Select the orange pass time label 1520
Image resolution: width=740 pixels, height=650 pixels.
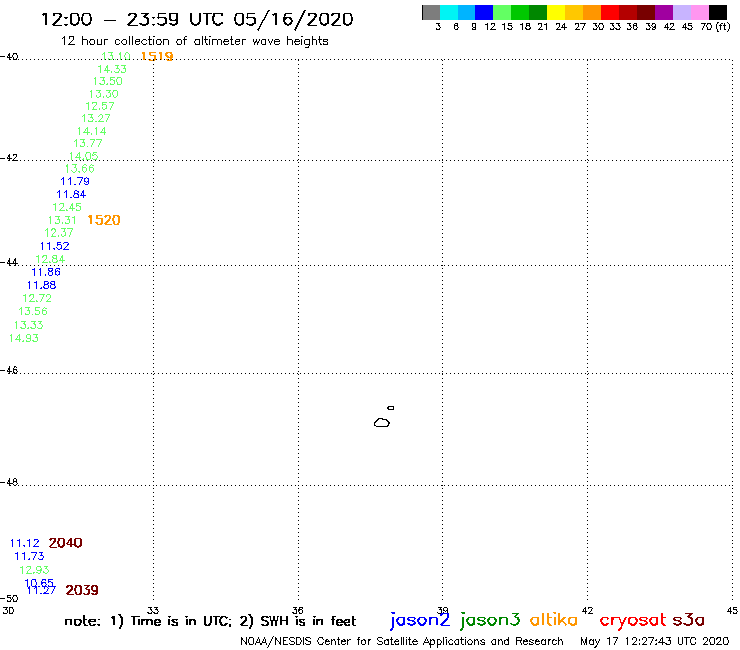point(104,220)
